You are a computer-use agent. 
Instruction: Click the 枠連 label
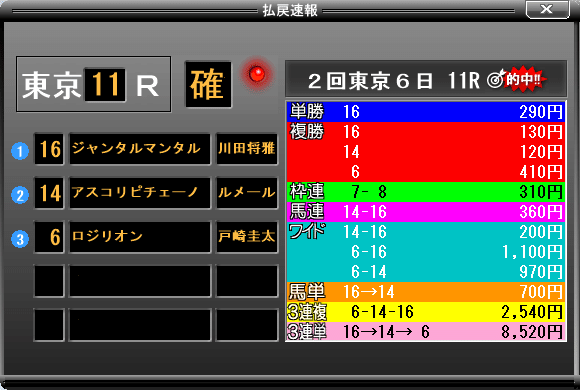pos(307,192)
